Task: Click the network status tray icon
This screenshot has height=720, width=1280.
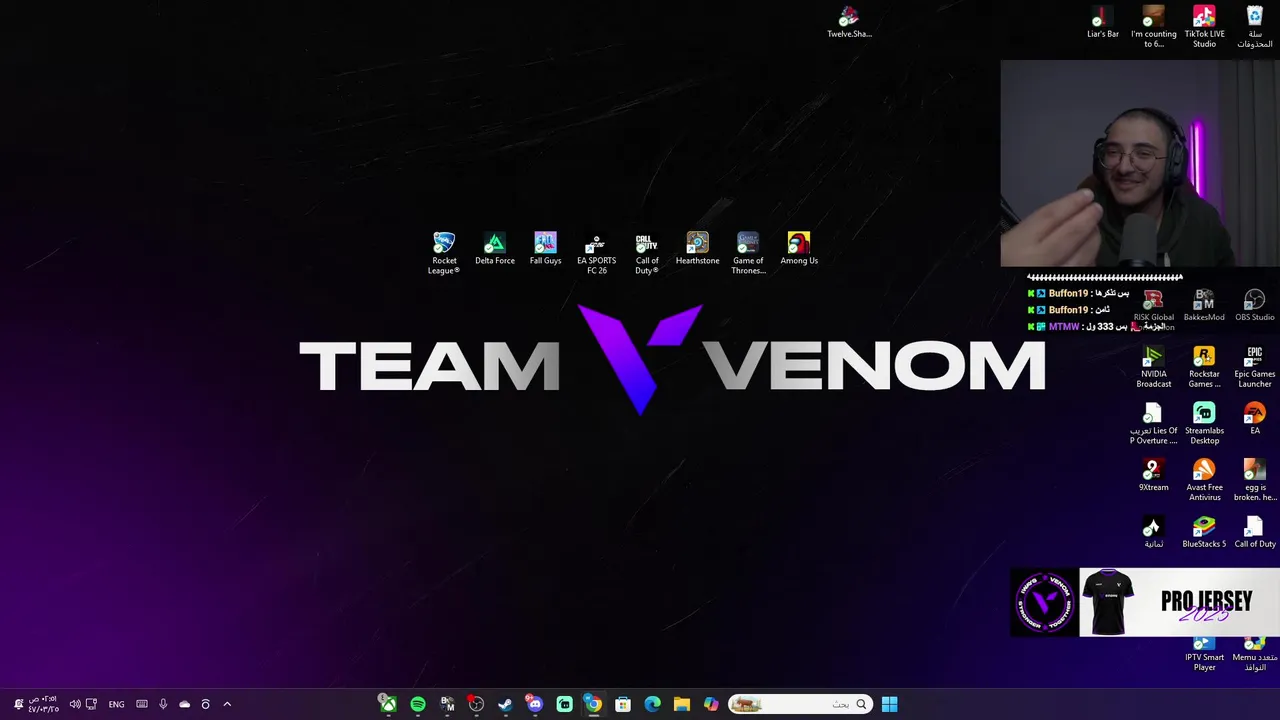Action: click(x=92, y=704)
